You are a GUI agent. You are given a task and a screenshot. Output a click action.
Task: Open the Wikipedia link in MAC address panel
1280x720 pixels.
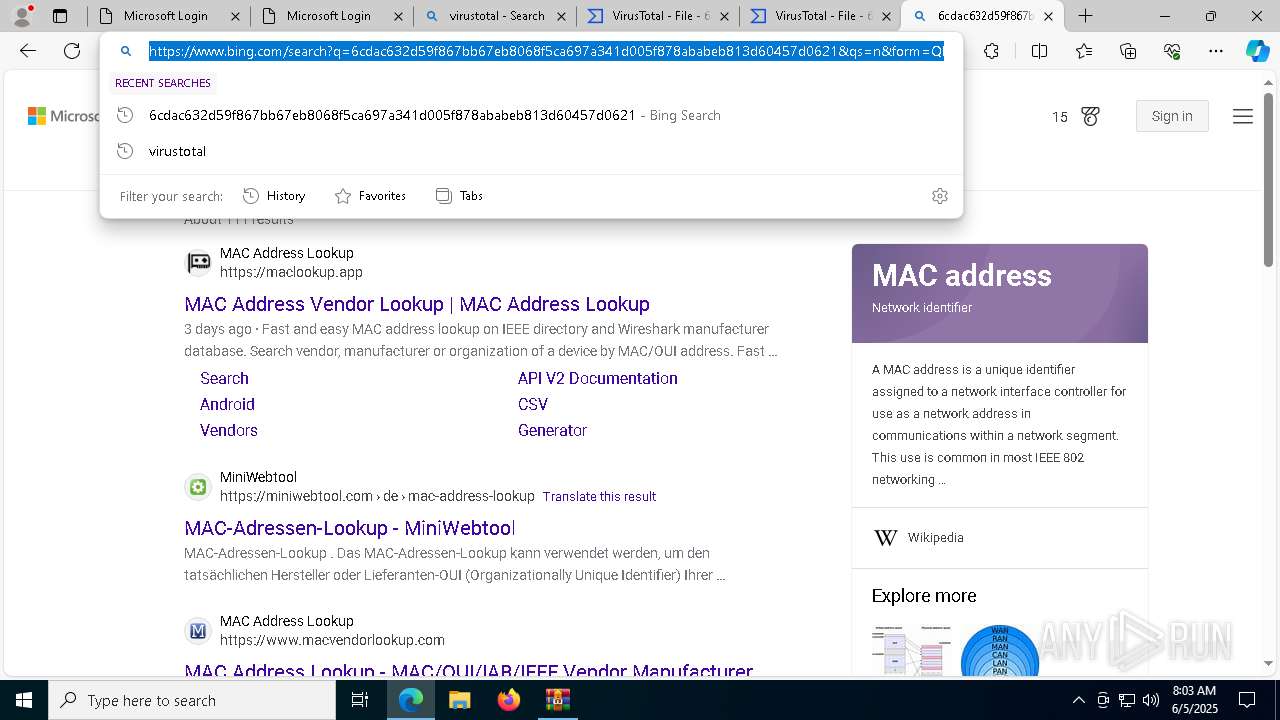(935, 538)
